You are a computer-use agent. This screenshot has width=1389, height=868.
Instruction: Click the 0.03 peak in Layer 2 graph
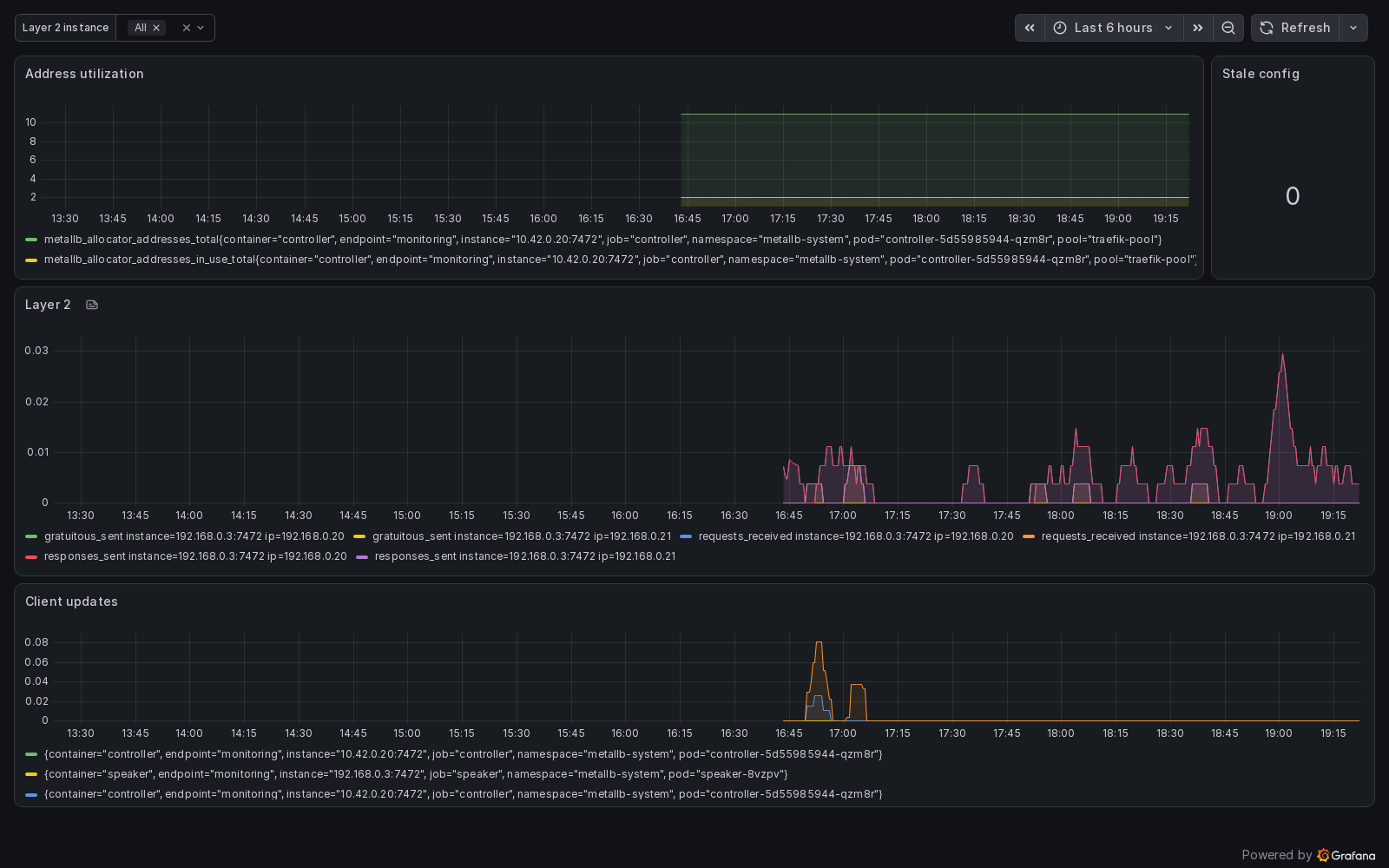point(1282,355)
